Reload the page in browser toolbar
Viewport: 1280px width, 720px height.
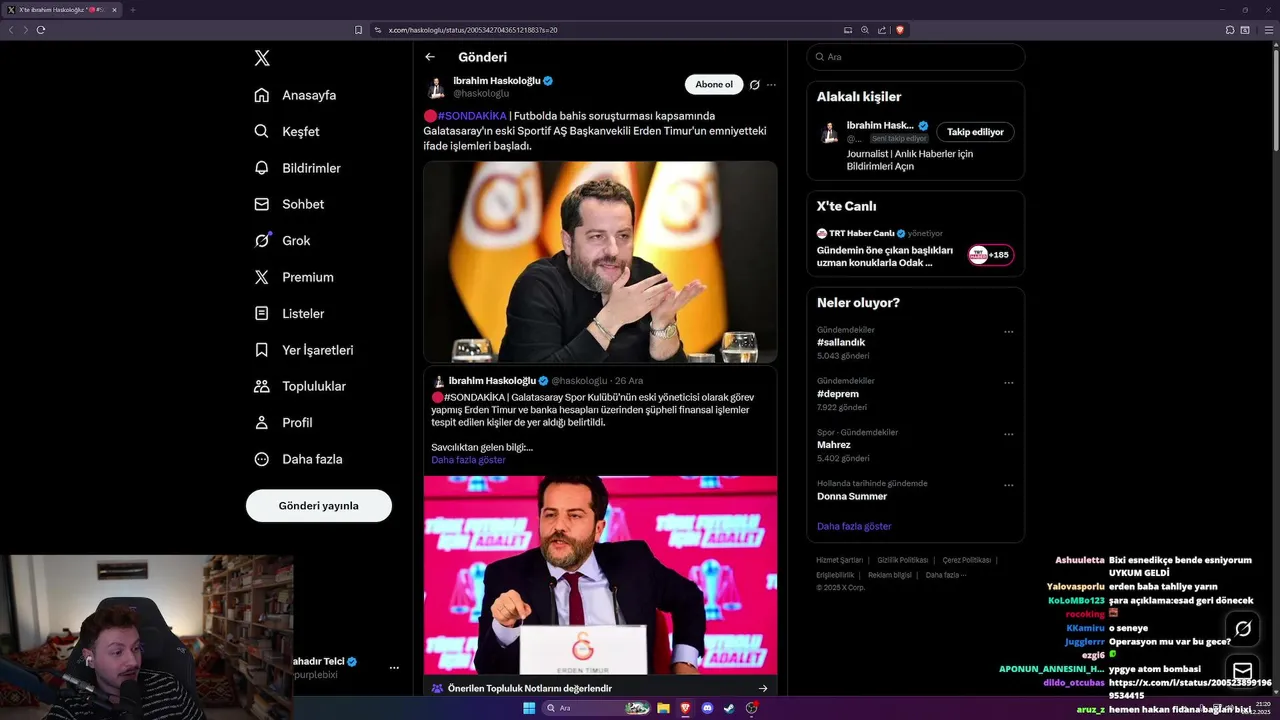[x=41, y=30]
